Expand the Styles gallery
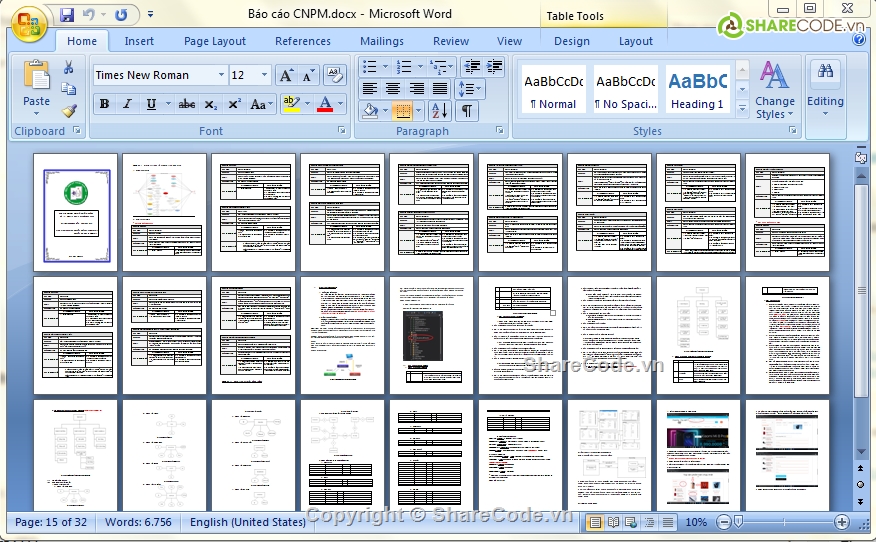Viewport: 876px width, 542px height. pyautogui.click(x=742, y=108)
